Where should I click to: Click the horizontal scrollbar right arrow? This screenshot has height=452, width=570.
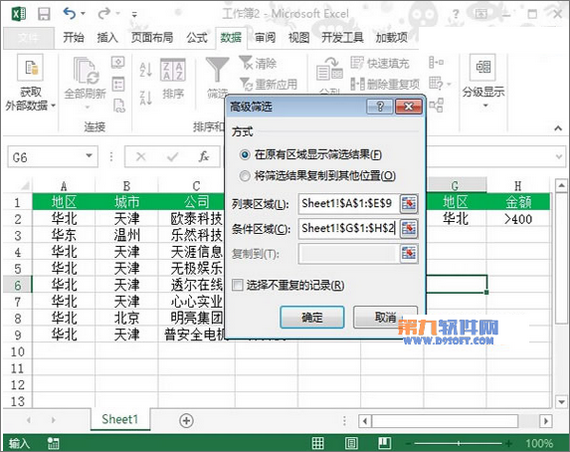tap(546, 421)
